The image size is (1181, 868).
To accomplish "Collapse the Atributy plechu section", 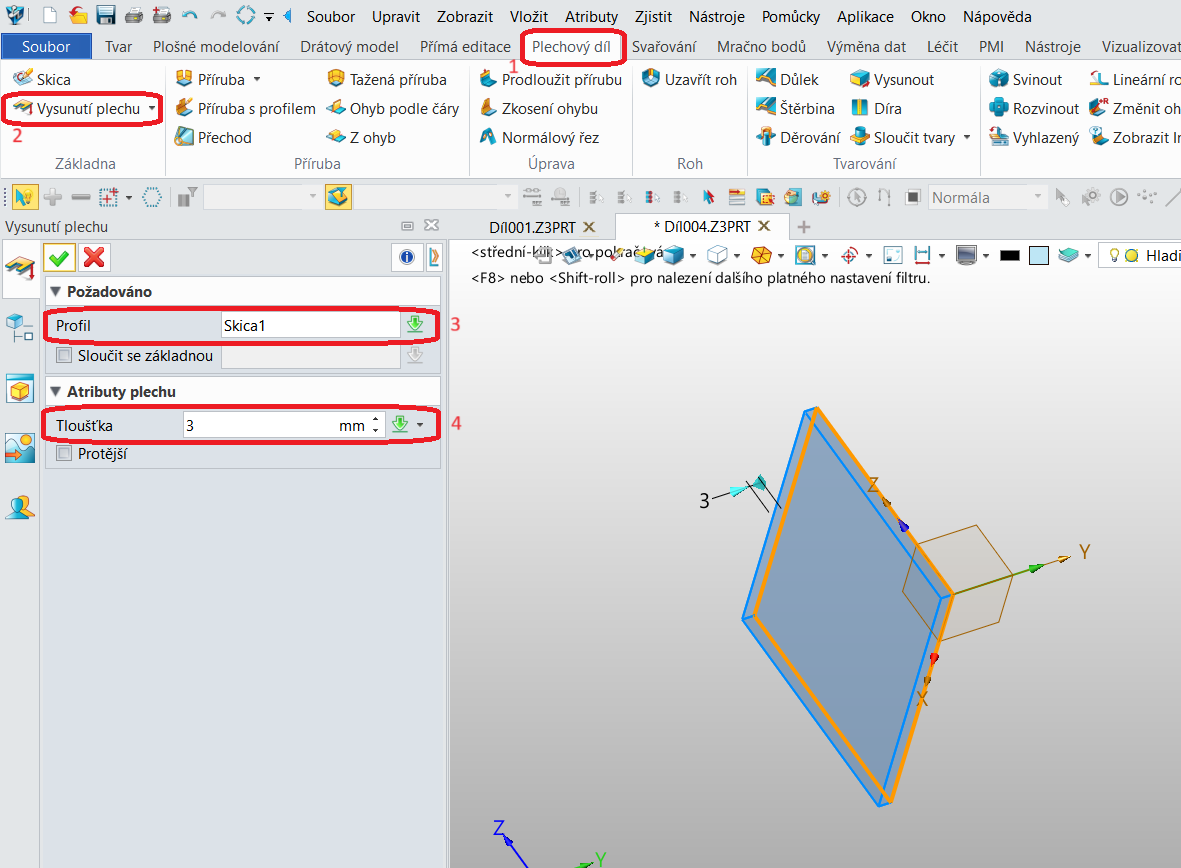I will pyautogui.click(x=55, y=392).
